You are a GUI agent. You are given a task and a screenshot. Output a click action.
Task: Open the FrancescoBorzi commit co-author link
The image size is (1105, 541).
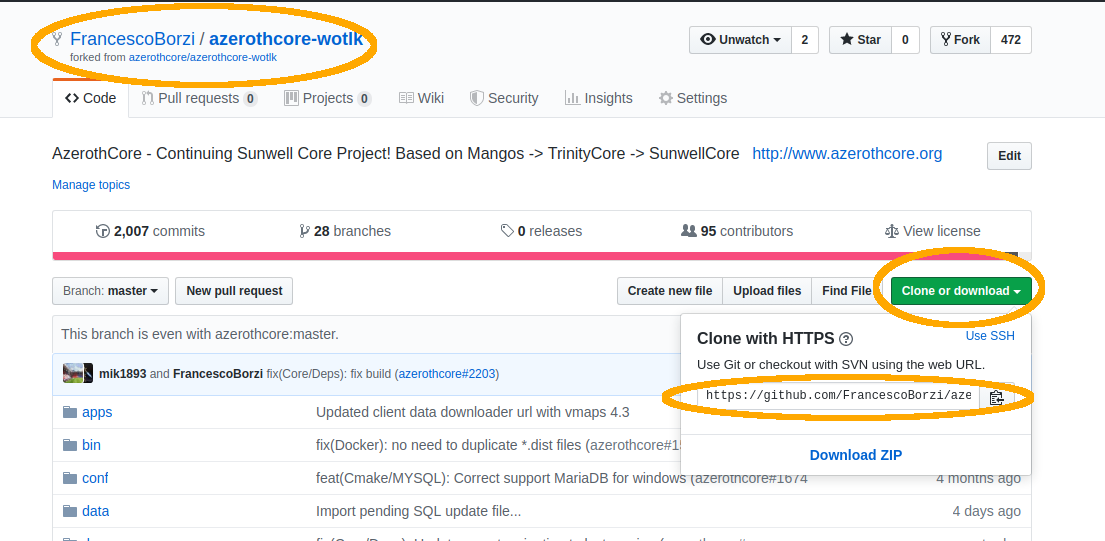pos(218,374)
